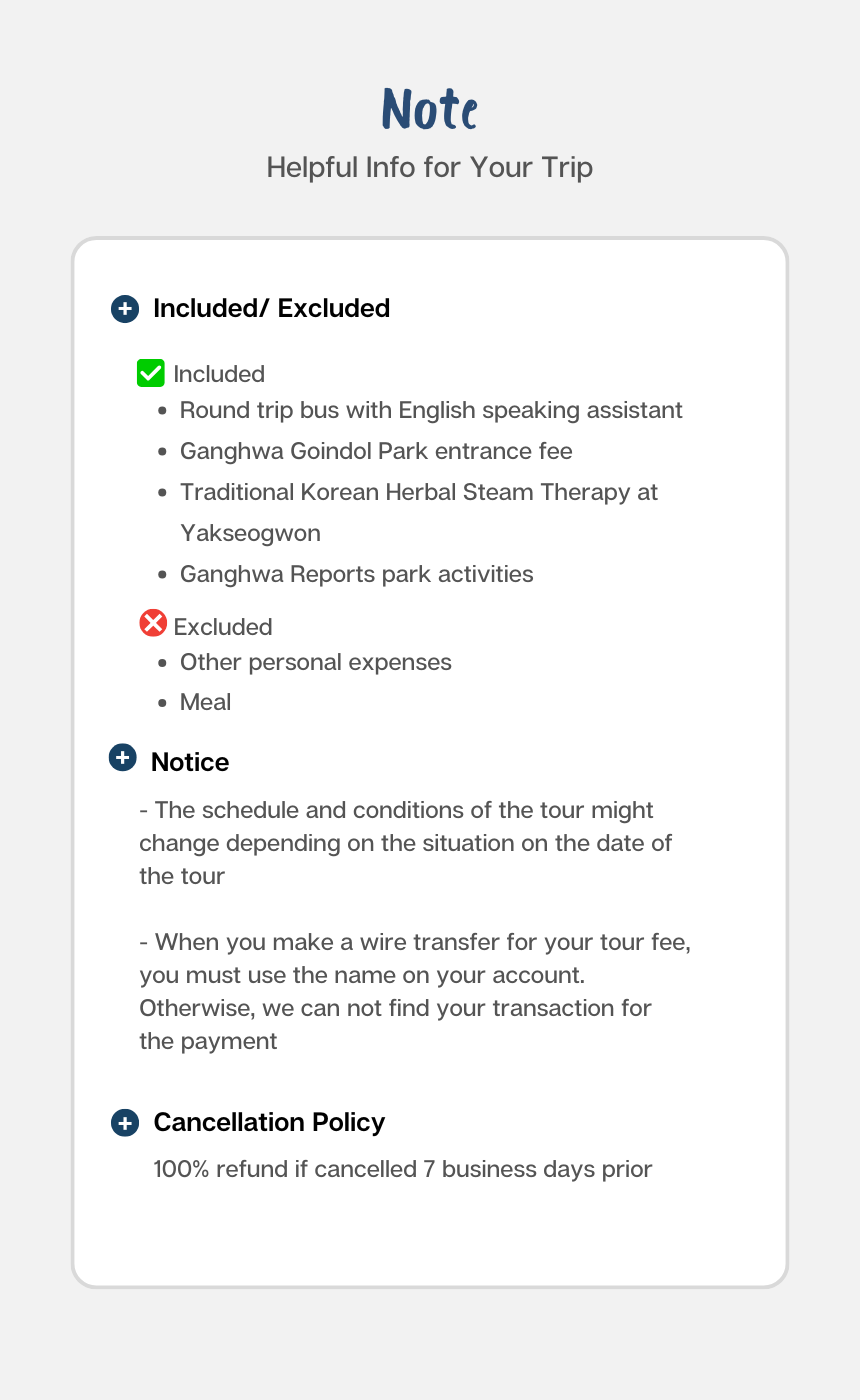Click Traditional Korean Herbal Steam Therapy item
This screenshot has width=860, height=1400.
(418, 492)
